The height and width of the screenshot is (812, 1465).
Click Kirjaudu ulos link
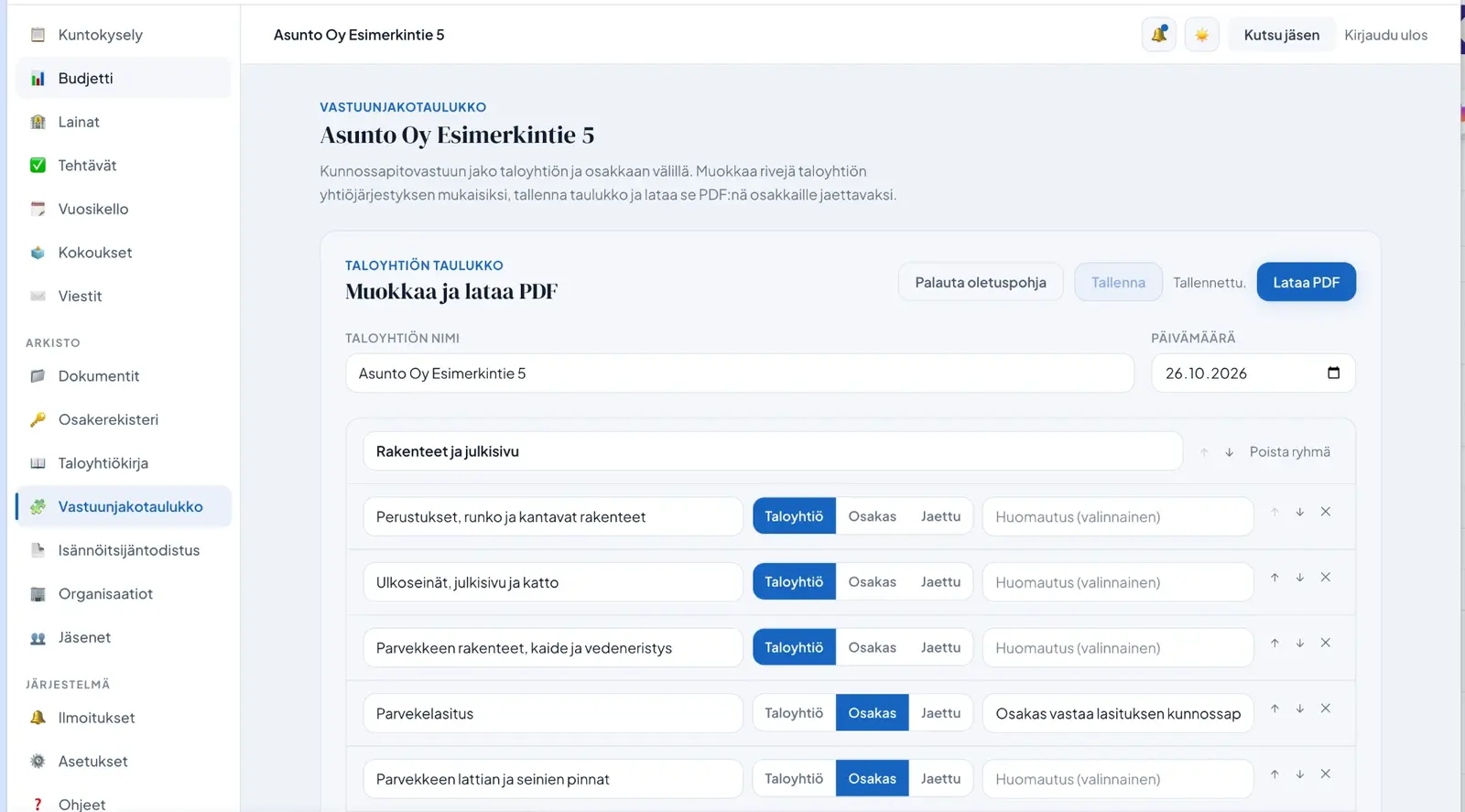1385,35
